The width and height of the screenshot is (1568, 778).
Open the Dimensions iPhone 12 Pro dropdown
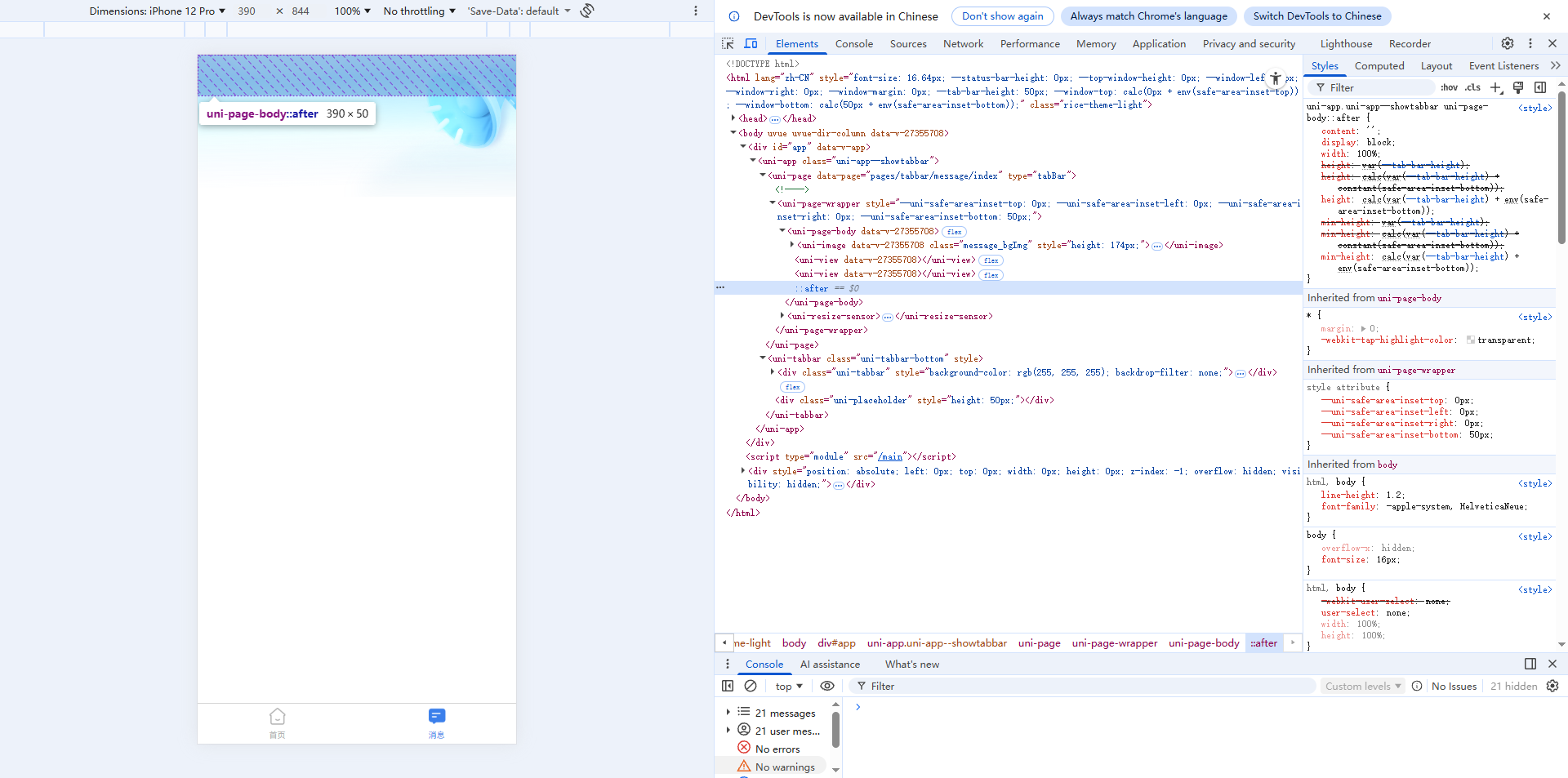(157, 11)
